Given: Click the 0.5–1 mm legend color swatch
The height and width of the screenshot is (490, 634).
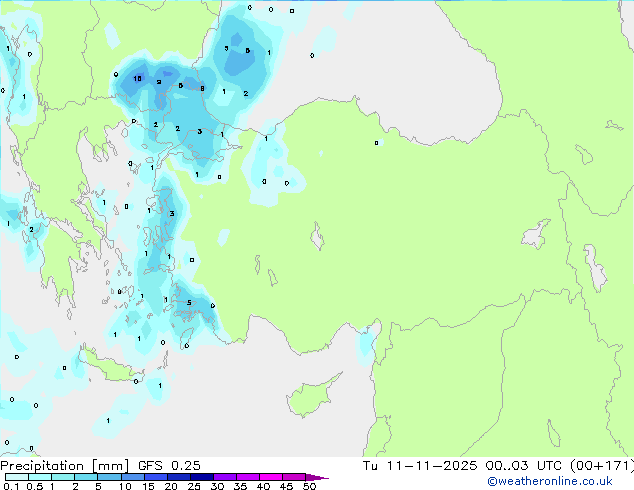Looking at the screenshot, I should coord(40,477).
